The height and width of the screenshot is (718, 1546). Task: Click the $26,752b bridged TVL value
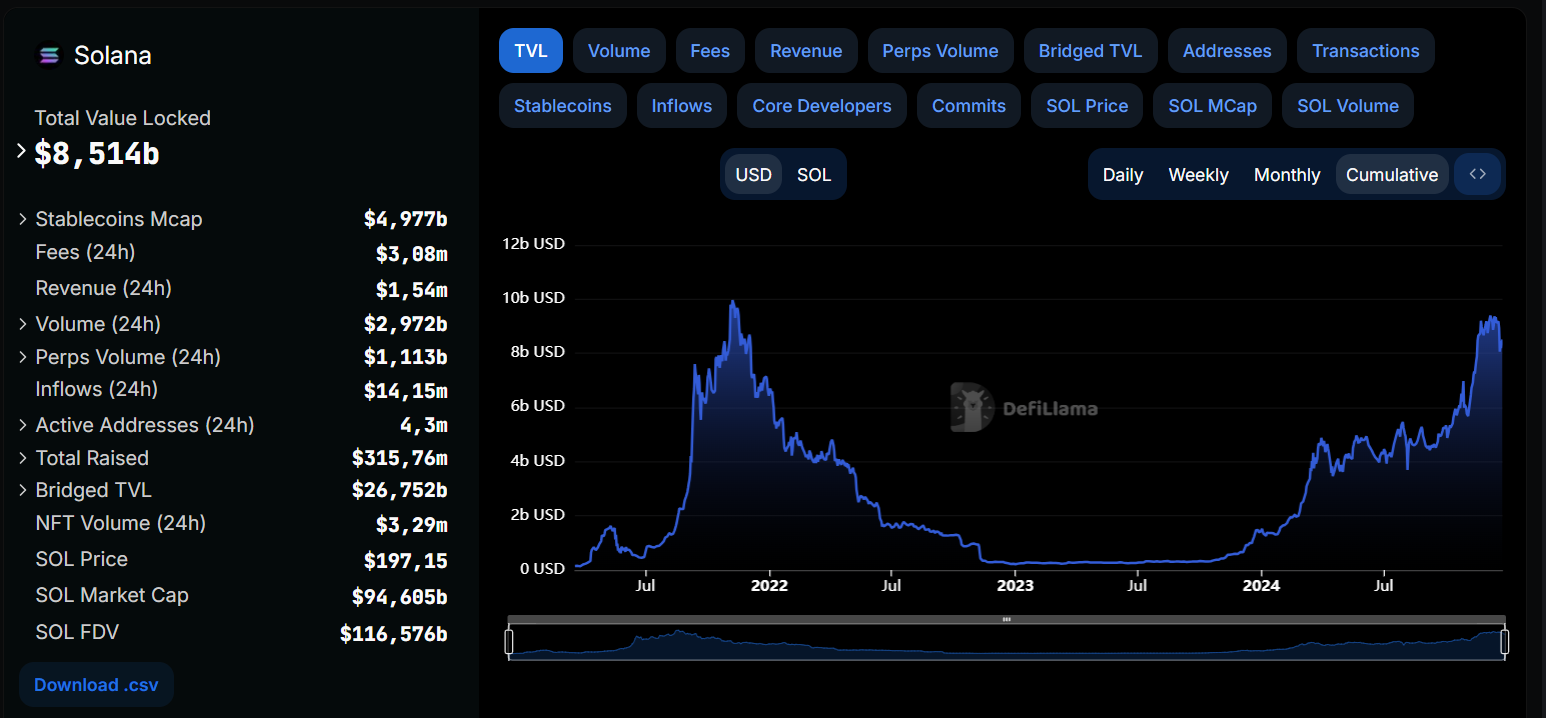pos(399,490)
